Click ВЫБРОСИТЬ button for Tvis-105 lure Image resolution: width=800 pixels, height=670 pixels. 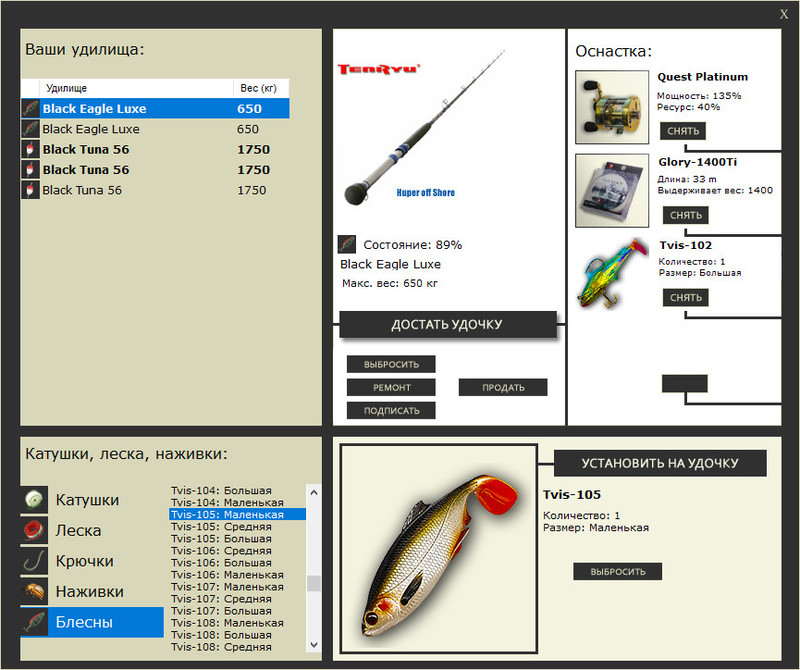[x=618, y=572]
